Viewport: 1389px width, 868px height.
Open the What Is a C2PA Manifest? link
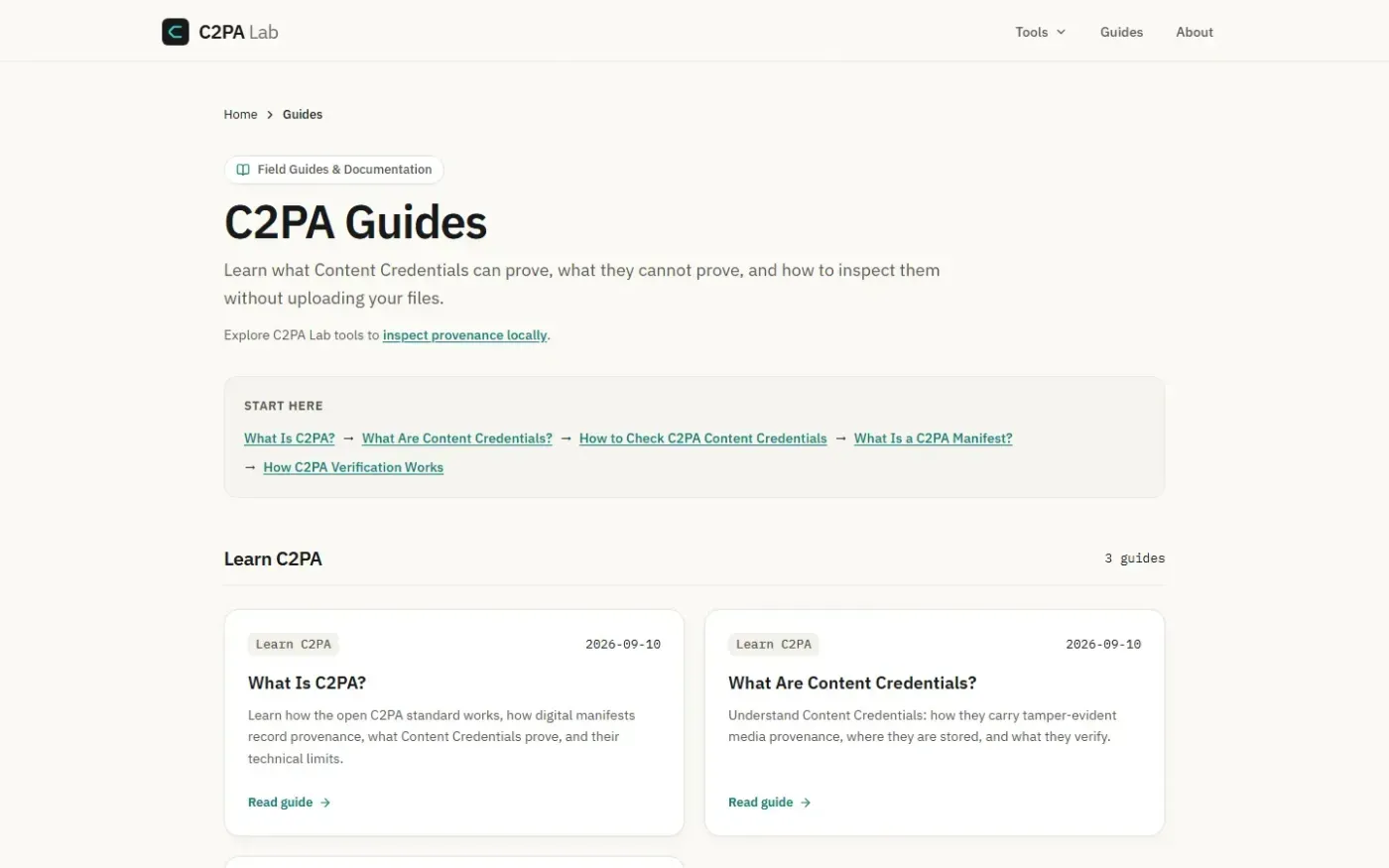934,438
